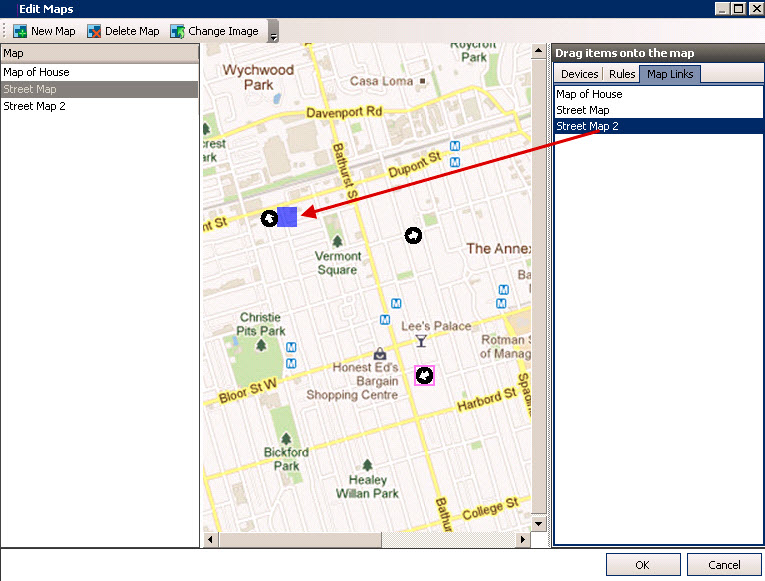Select the blue map link square on the map
This screenshot has height=581, width=765.
coord(287,217)
